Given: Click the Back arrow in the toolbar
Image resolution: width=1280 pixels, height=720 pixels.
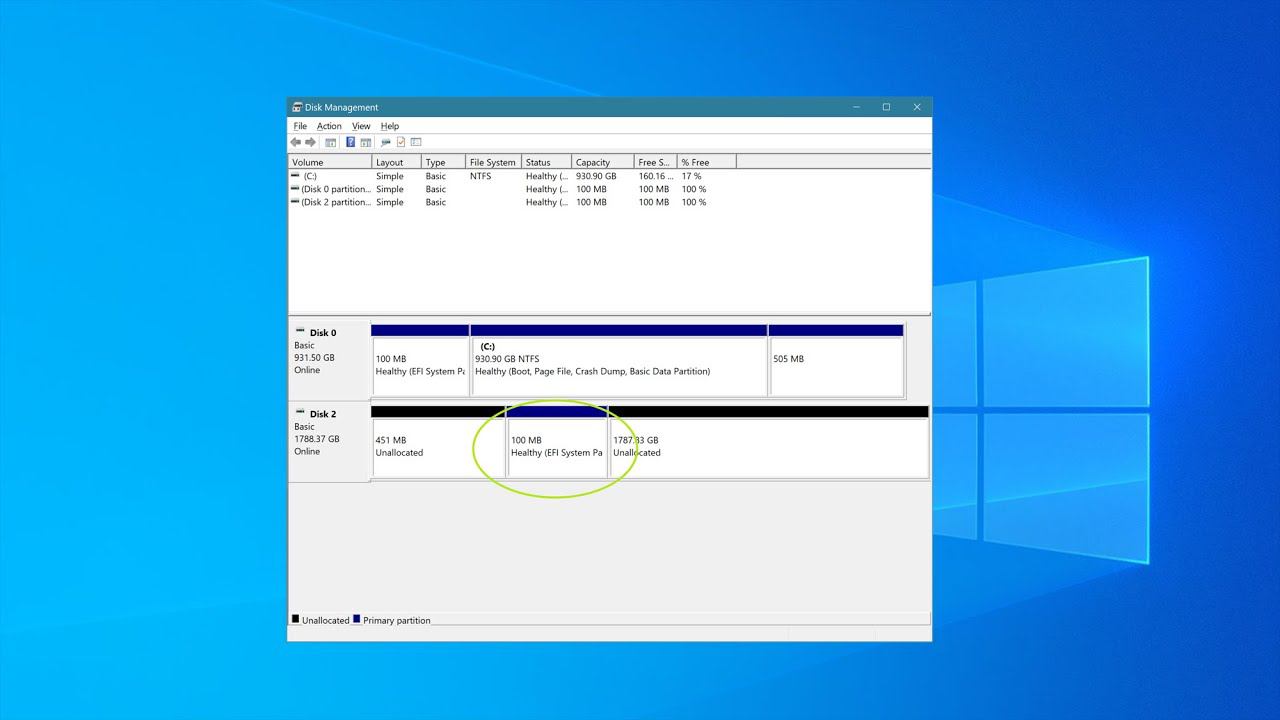Looking at the screenshot, I should click(x=296, y=142).
